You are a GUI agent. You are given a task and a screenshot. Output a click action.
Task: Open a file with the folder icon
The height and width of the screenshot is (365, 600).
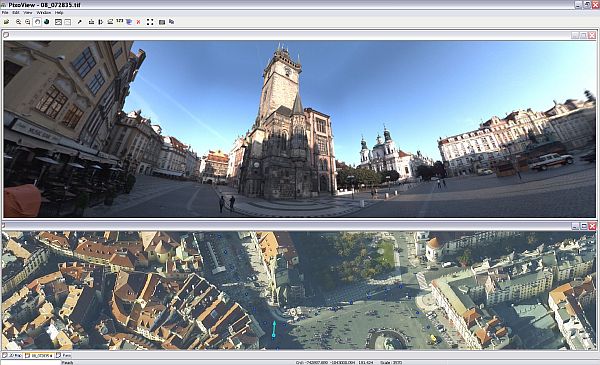click(x=7, y=22)
